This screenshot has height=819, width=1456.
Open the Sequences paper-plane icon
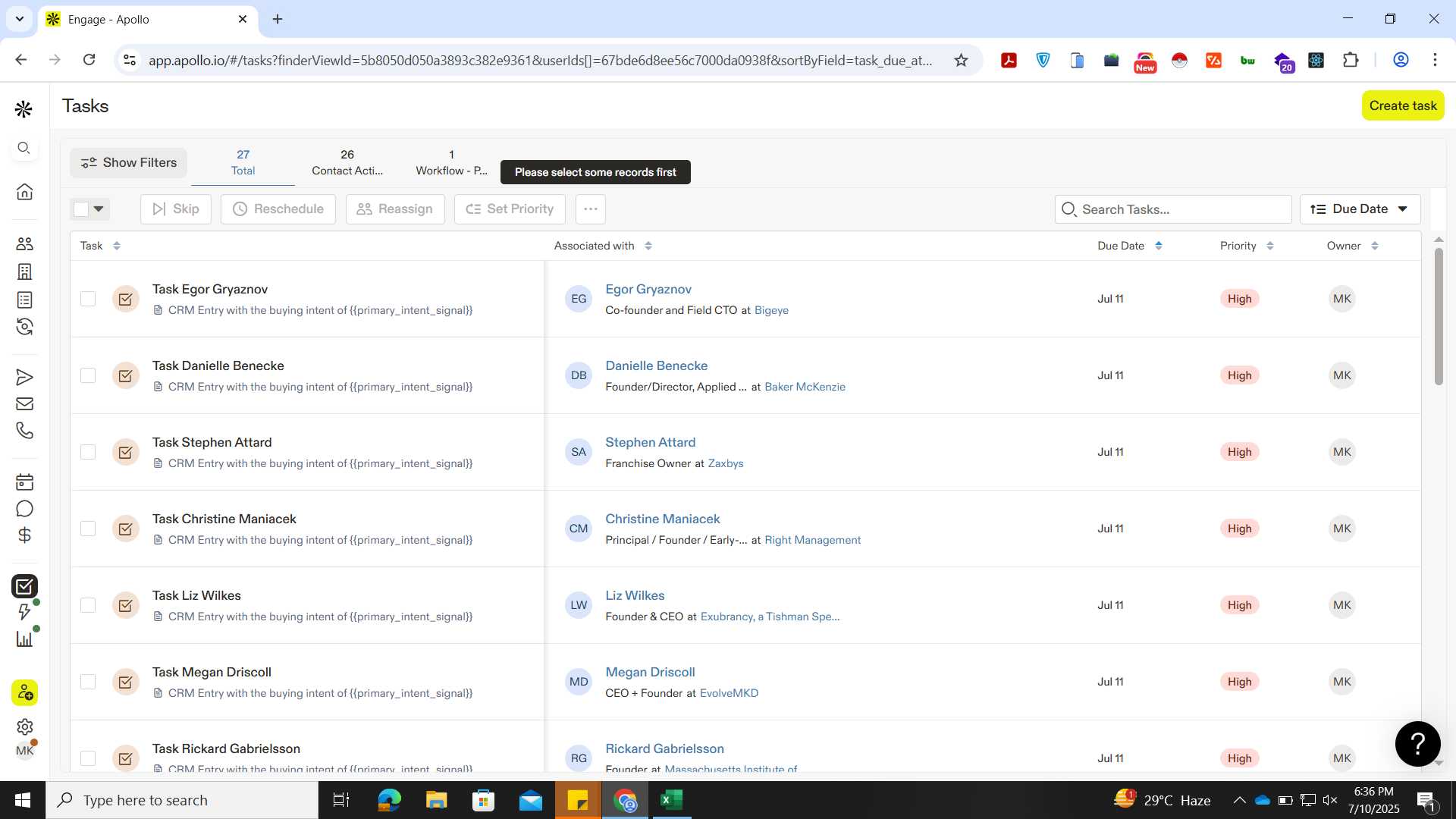pyautogui.click(x=24, y=377)
